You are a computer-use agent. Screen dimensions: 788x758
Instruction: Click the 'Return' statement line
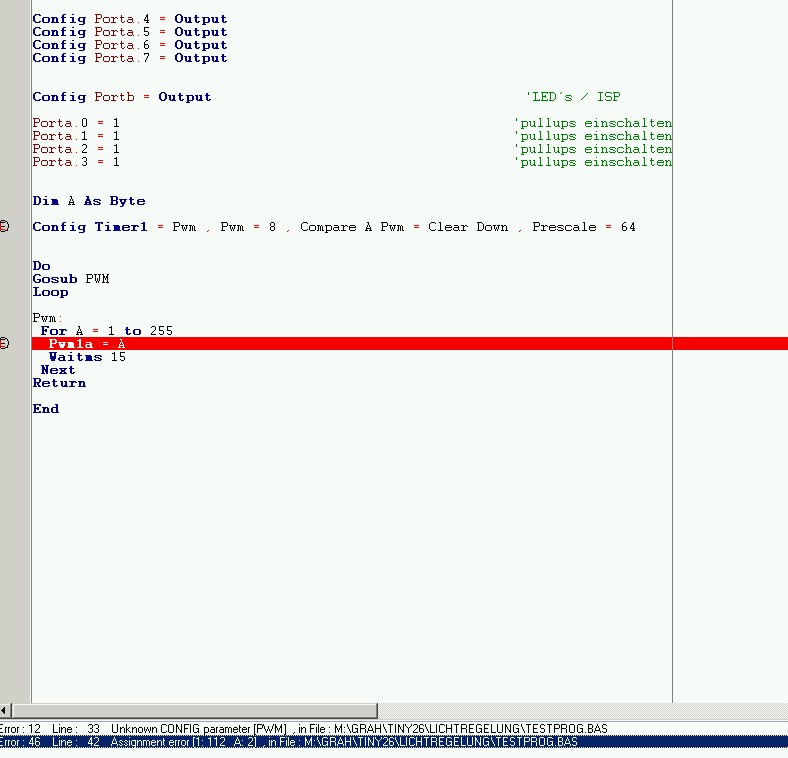[59, 384]
